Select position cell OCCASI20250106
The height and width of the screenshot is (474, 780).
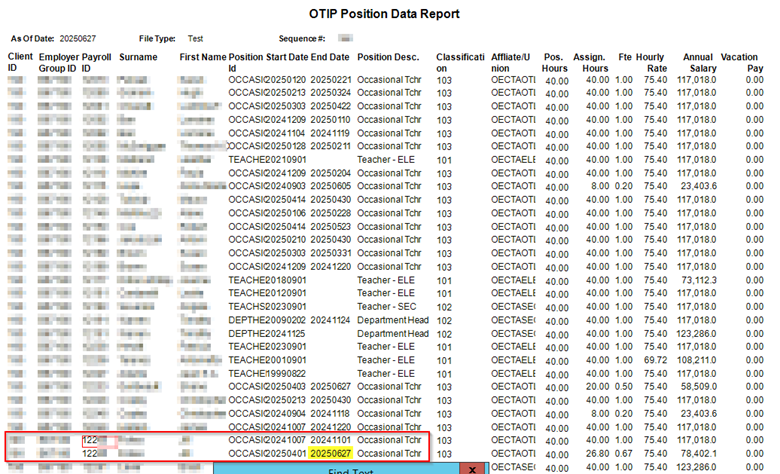click(x=267, y=213)
